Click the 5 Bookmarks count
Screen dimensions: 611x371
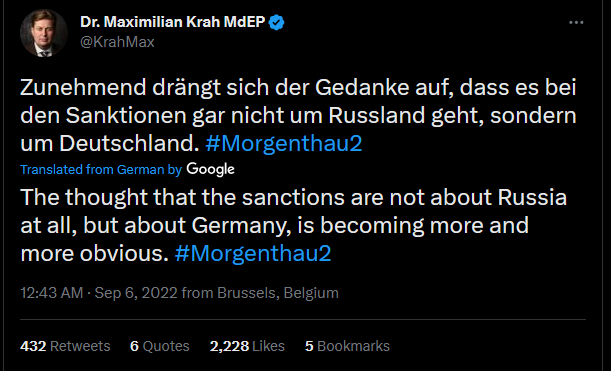coord(347,346)
